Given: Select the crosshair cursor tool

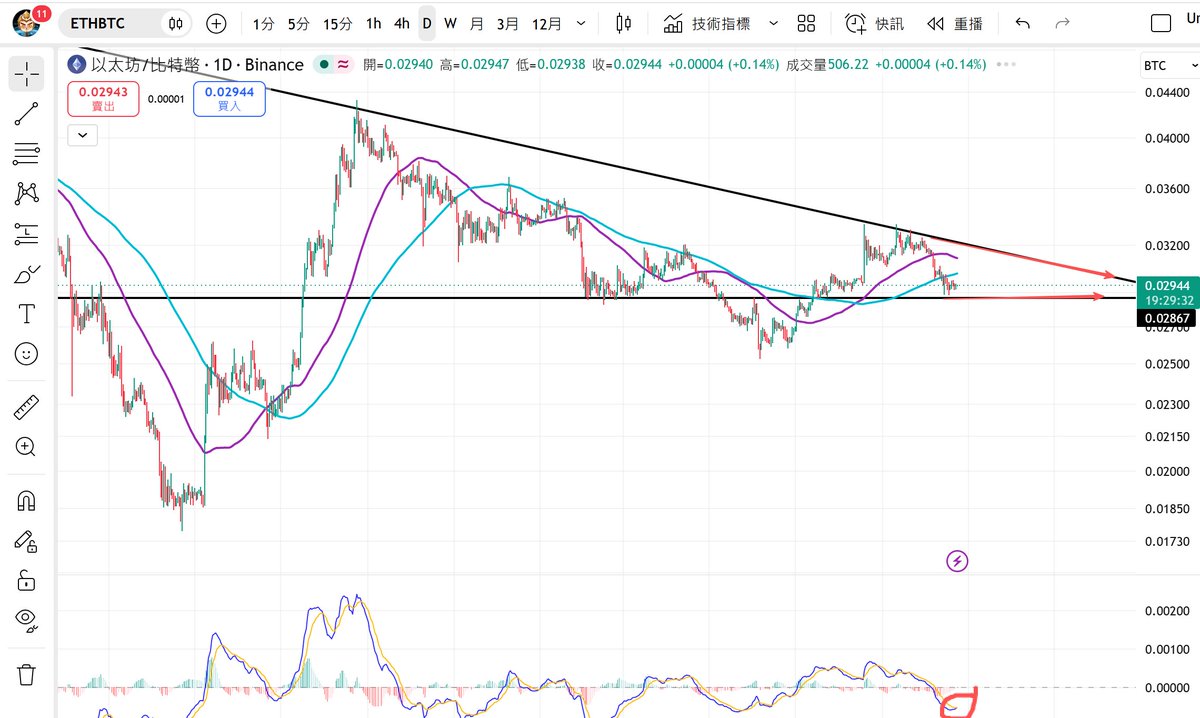Looking at the screenshot, I should 27,73.
